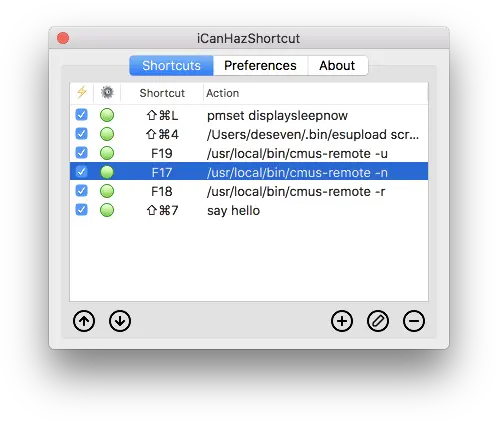Select the Shortcuts tab
Screen dimensions: 497x423
(171, 65)
